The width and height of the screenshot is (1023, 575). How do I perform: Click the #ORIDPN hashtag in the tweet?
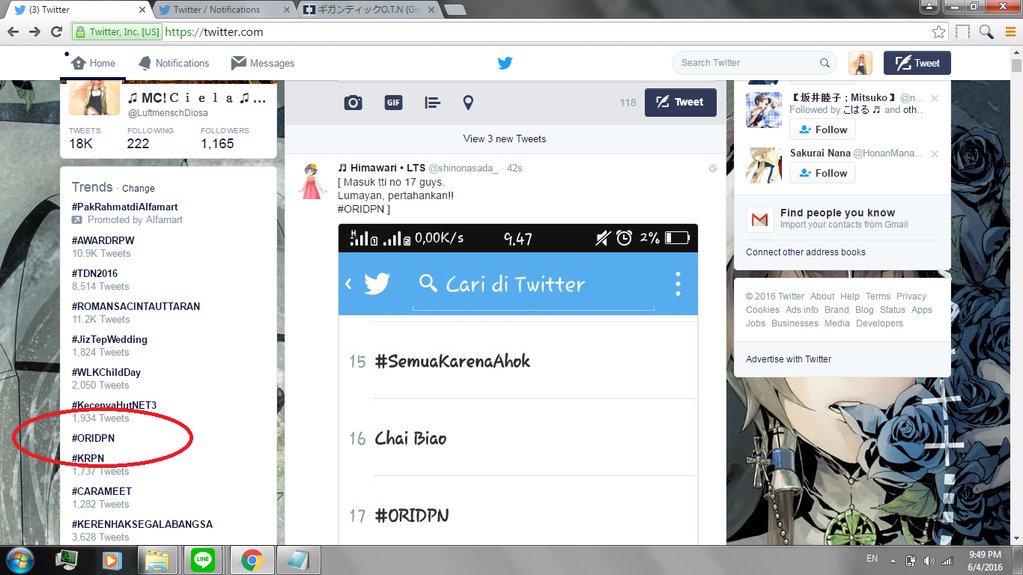361,209
